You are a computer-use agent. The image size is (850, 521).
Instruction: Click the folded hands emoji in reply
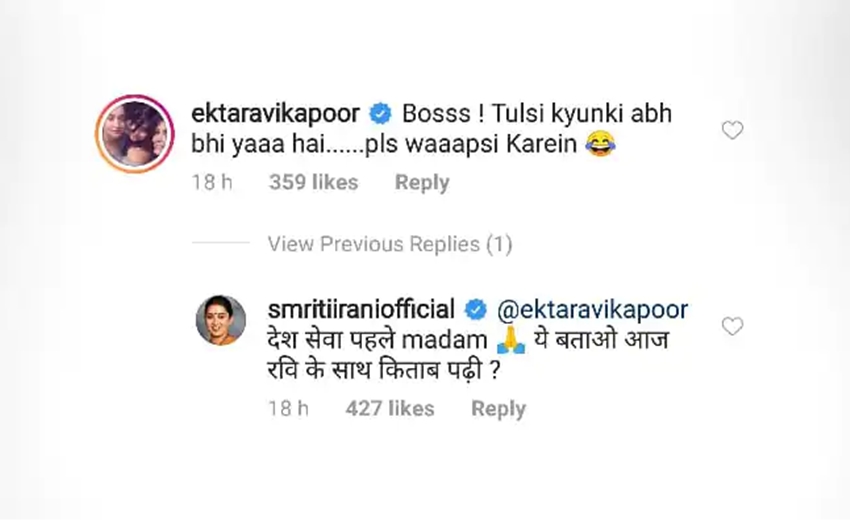pos(511,340)
